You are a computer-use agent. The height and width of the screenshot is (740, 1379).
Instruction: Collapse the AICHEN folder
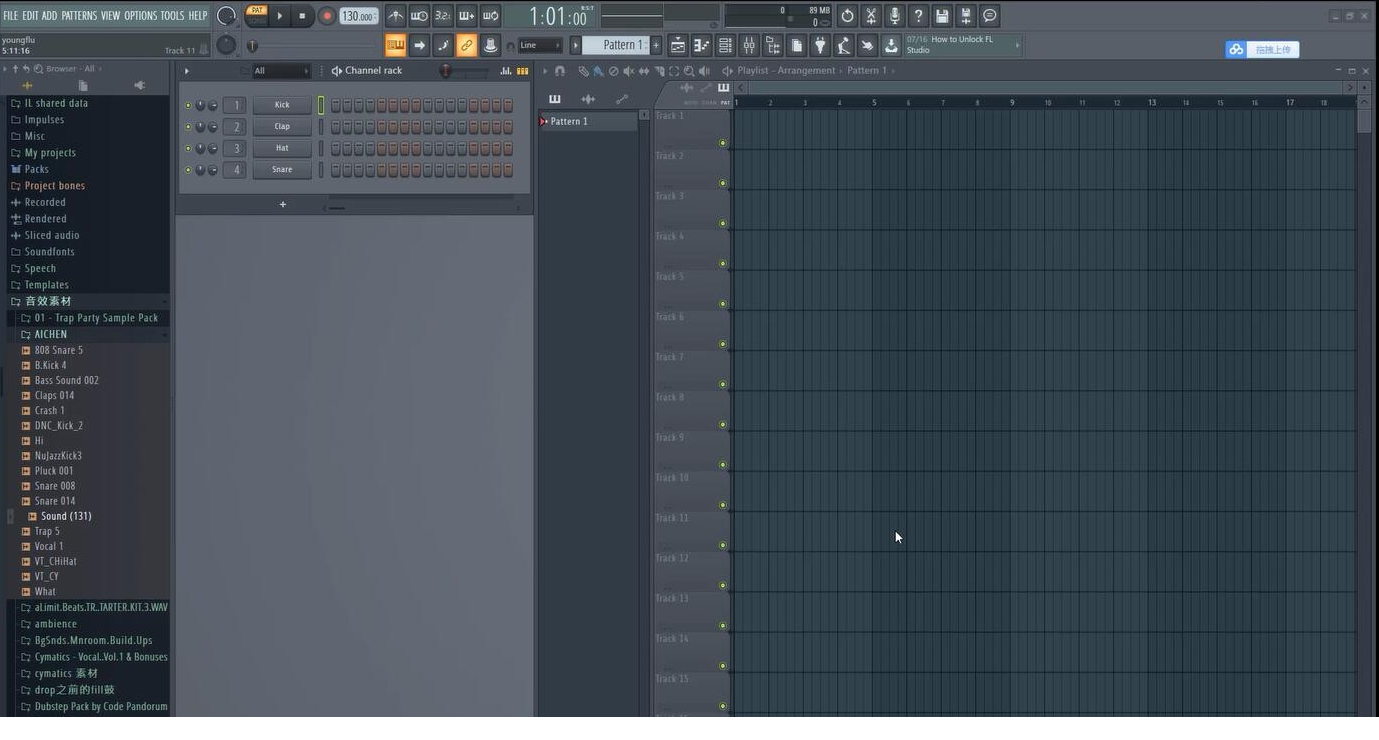point(51,334)
